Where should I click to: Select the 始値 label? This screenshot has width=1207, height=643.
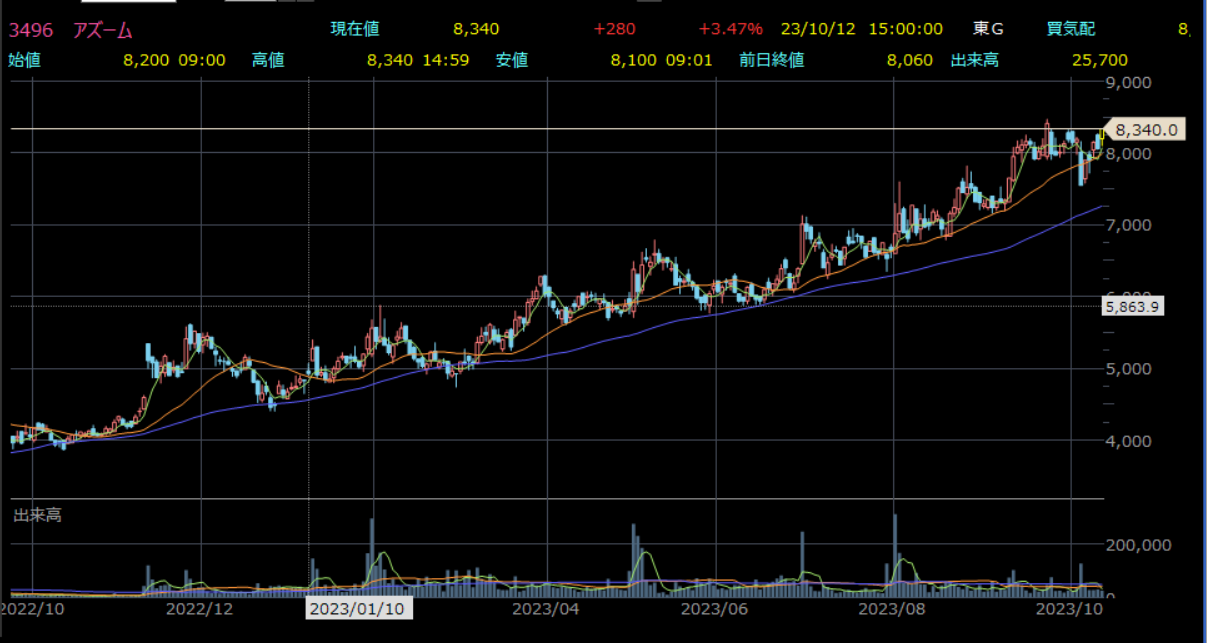coord(25,60)
